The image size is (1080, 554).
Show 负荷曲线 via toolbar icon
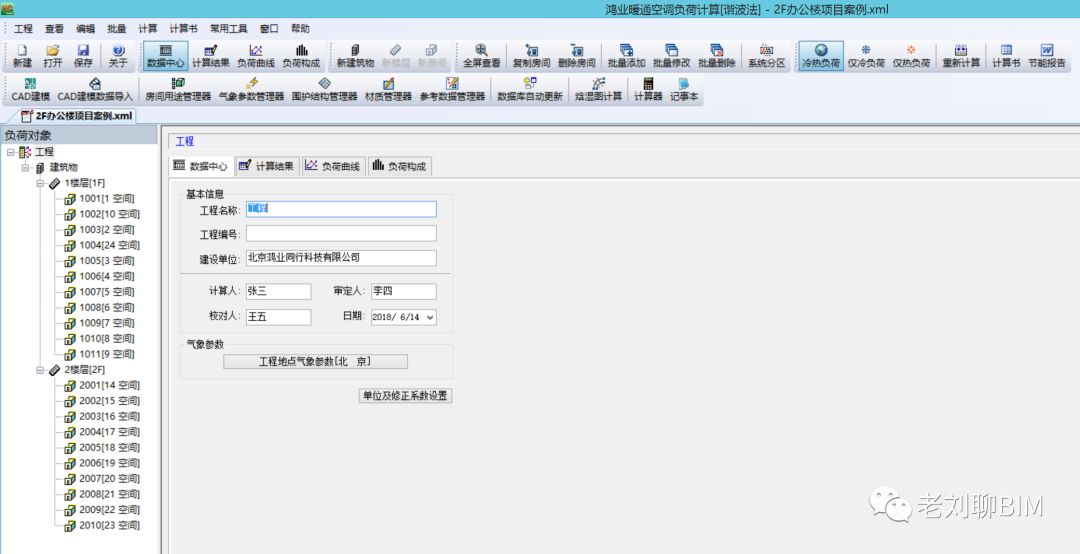(x=256, y=56)
